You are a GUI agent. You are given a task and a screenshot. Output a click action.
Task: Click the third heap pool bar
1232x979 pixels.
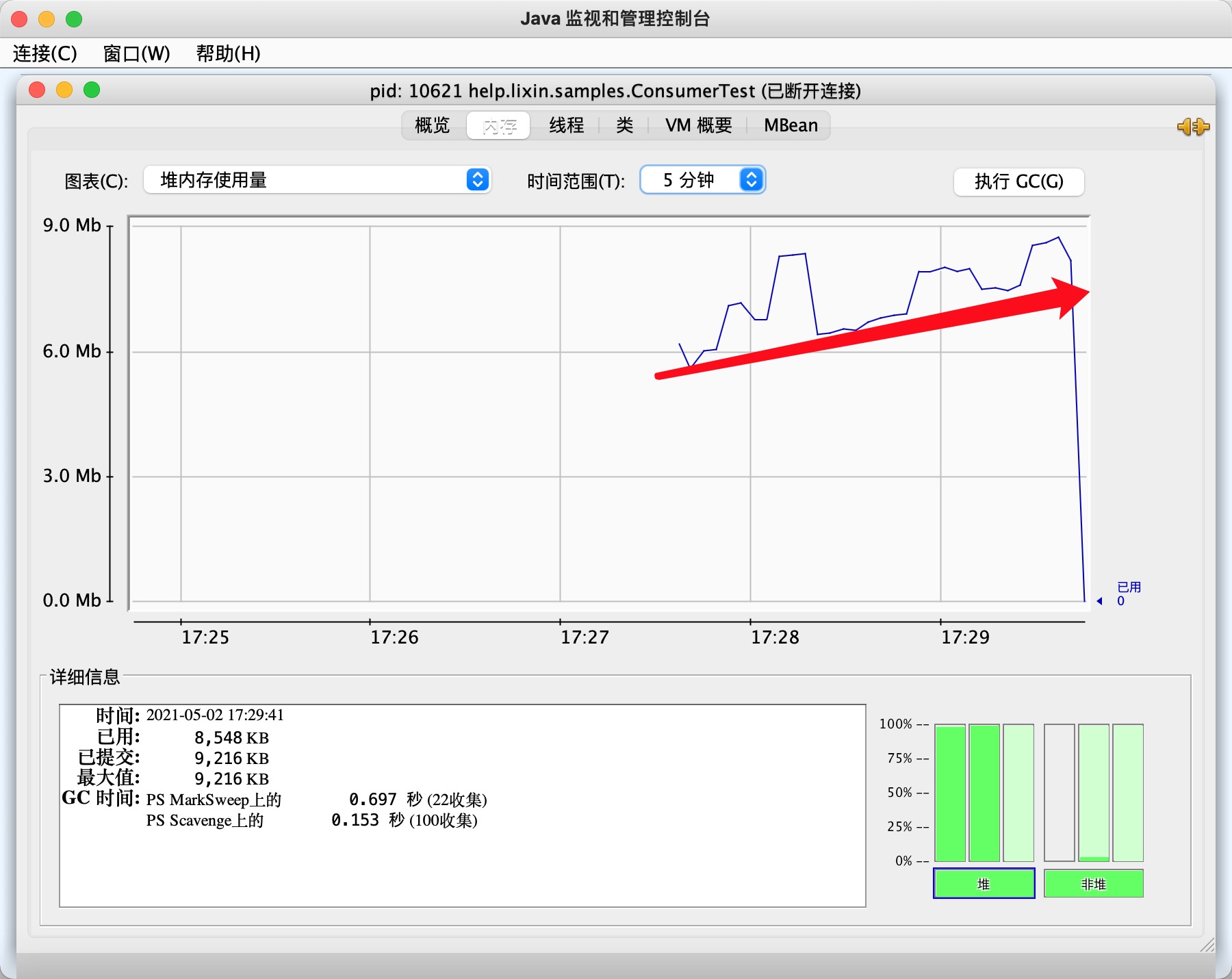(1018, 793)
